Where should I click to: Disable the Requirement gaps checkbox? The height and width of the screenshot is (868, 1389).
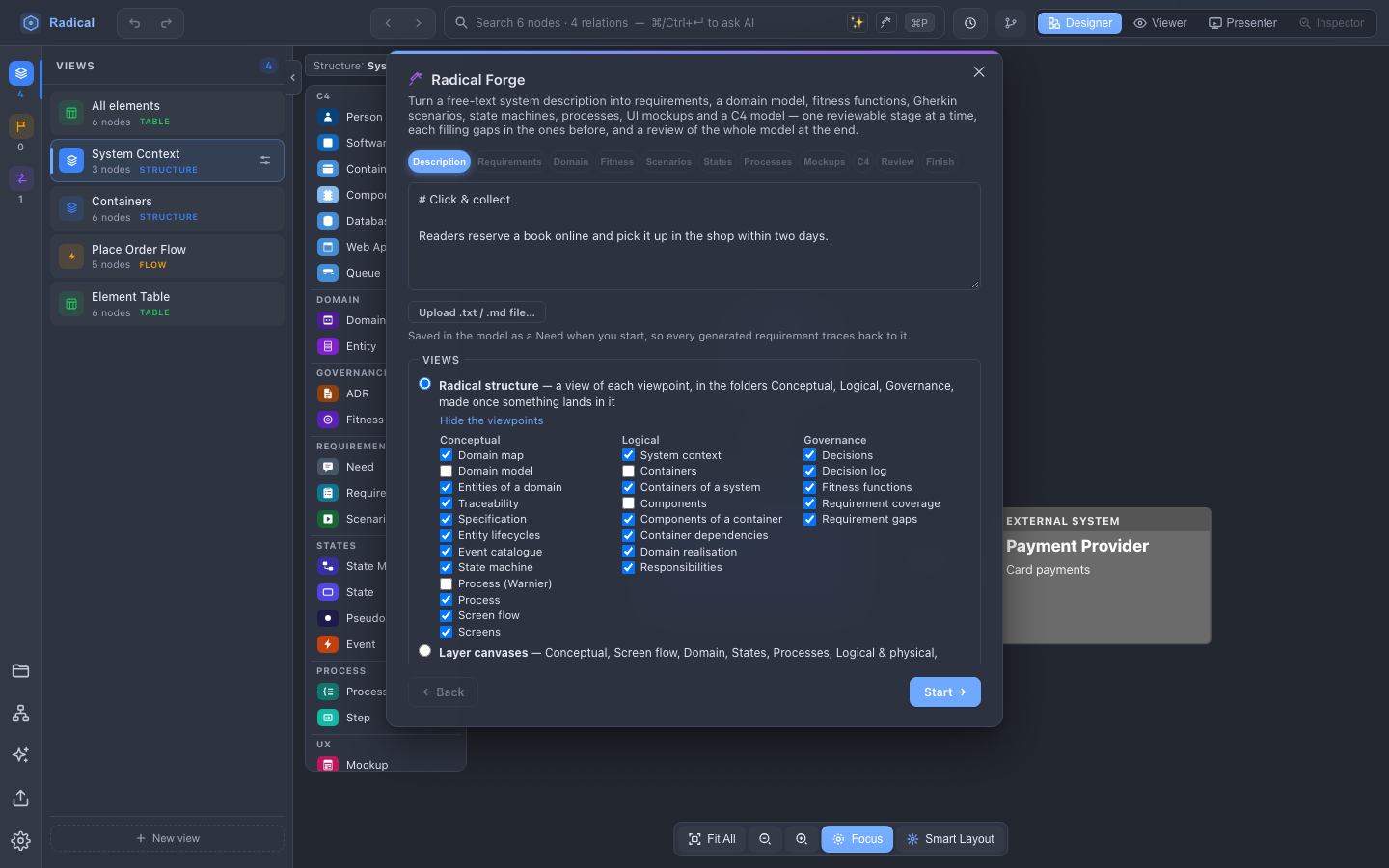pos(809,519)
